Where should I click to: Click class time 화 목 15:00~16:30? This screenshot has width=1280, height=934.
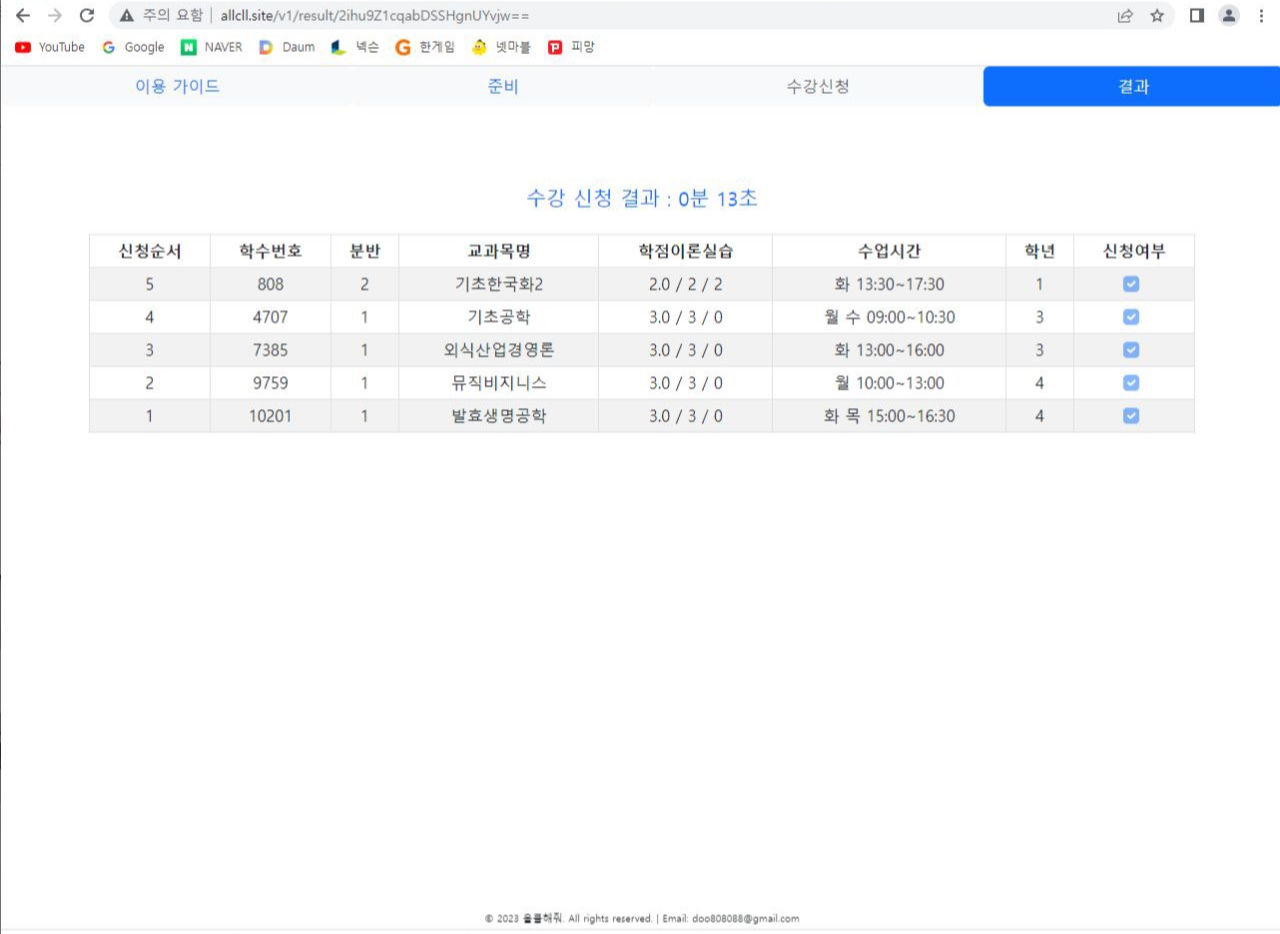pyautogui.click(x=889, y=416)
